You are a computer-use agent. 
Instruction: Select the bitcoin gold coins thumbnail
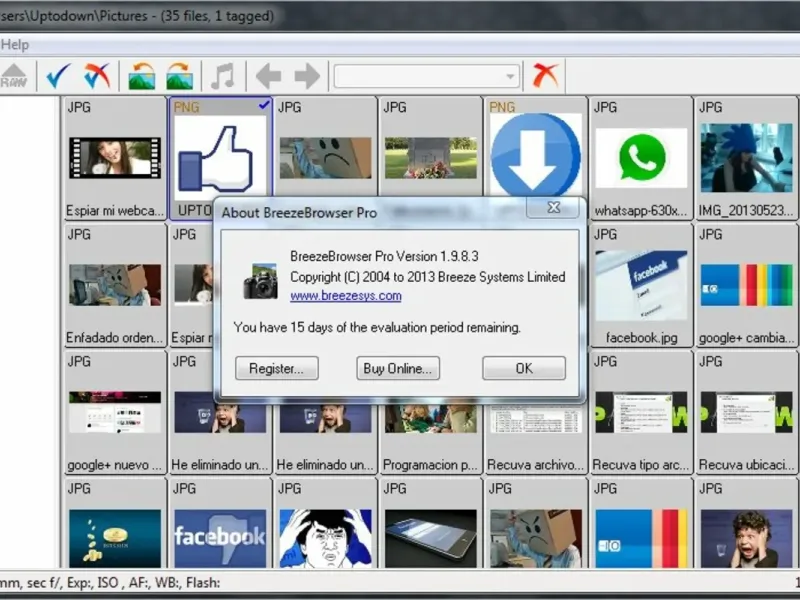coord(115,538)
